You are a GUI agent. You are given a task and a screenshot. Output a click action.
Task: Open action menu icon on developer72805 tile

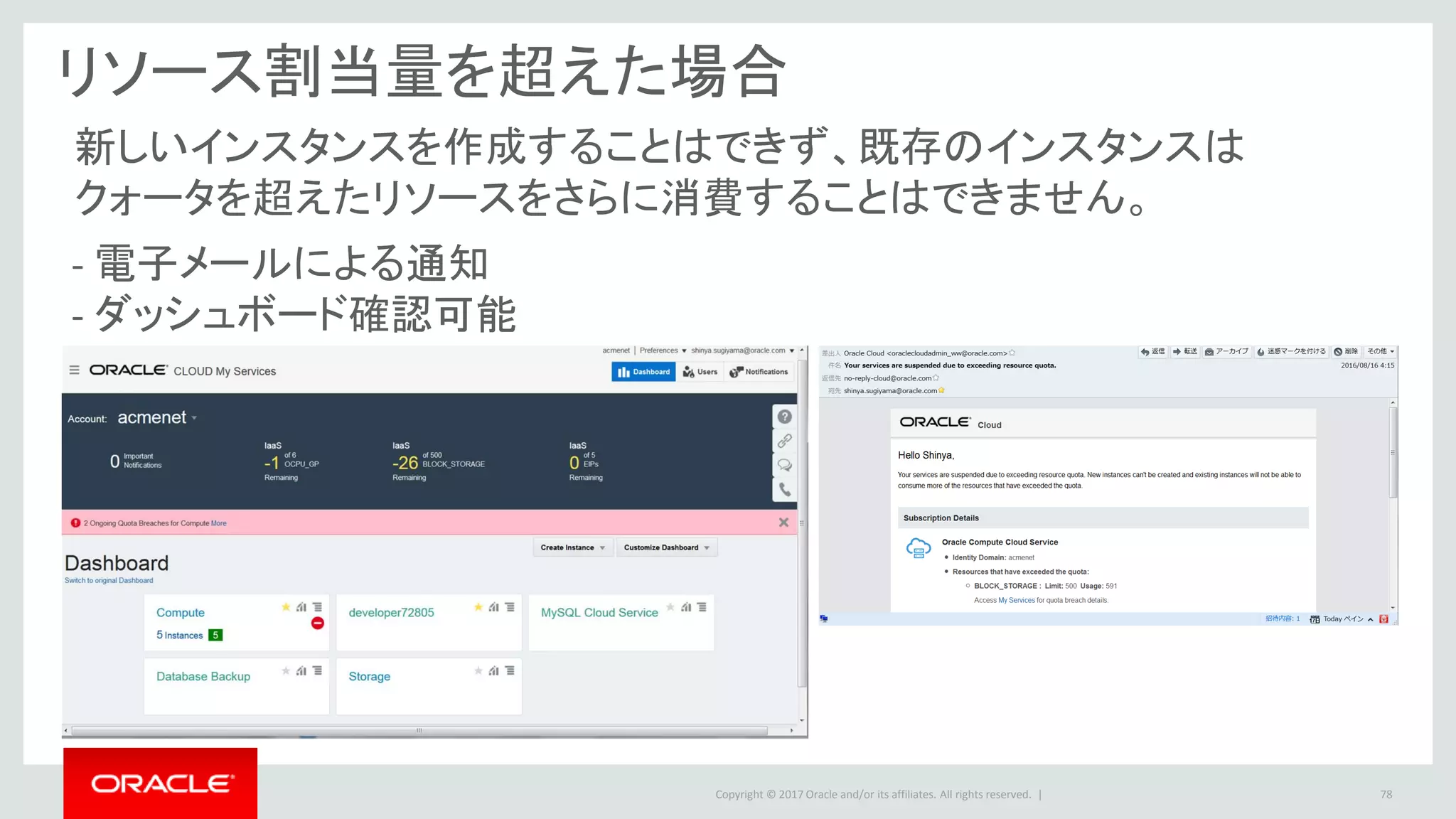(x=510, y=607)
